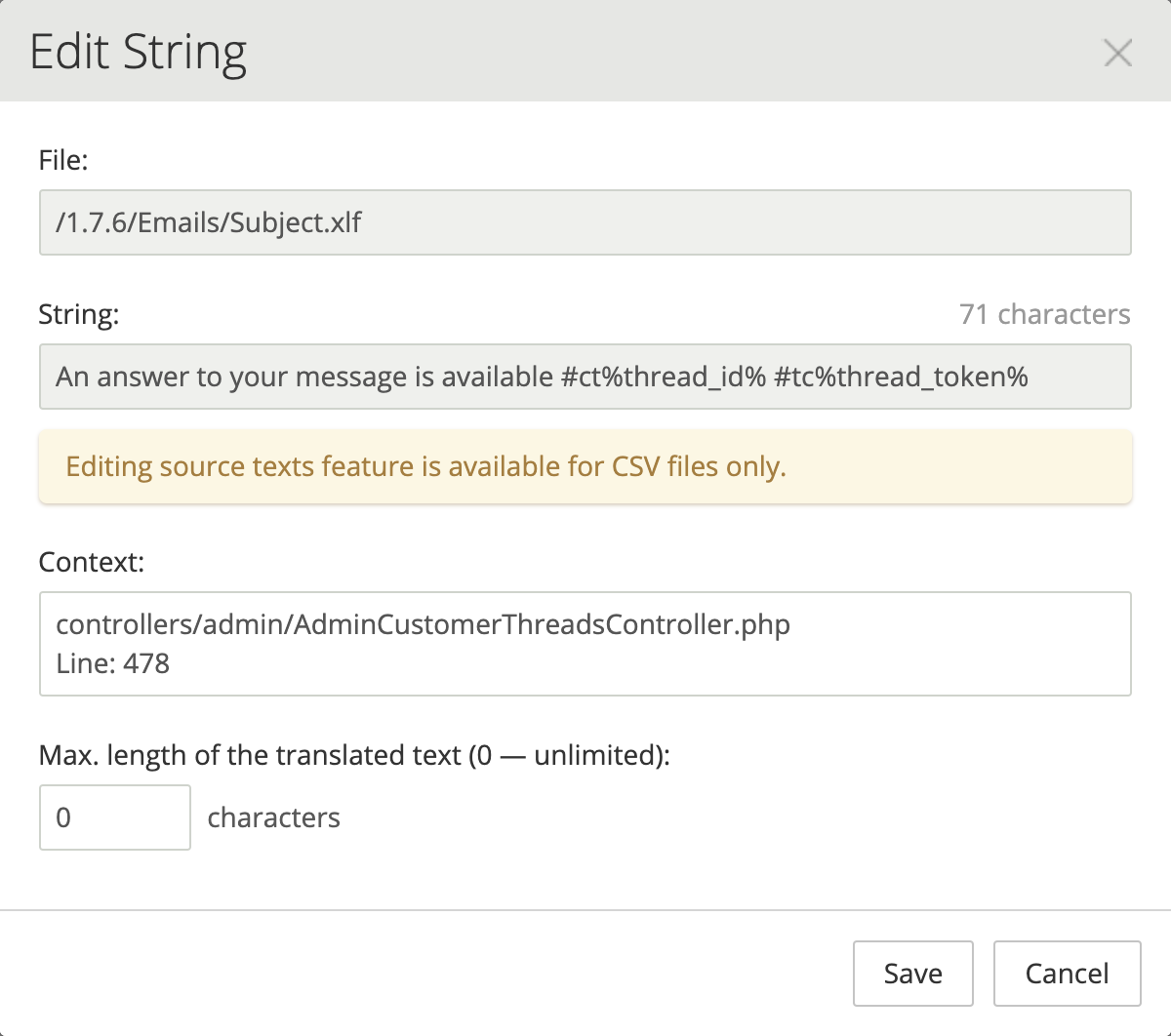Click the #ct%thread_id% placeholder in String
The image size is (1171, 1036).
coord(664,377)
